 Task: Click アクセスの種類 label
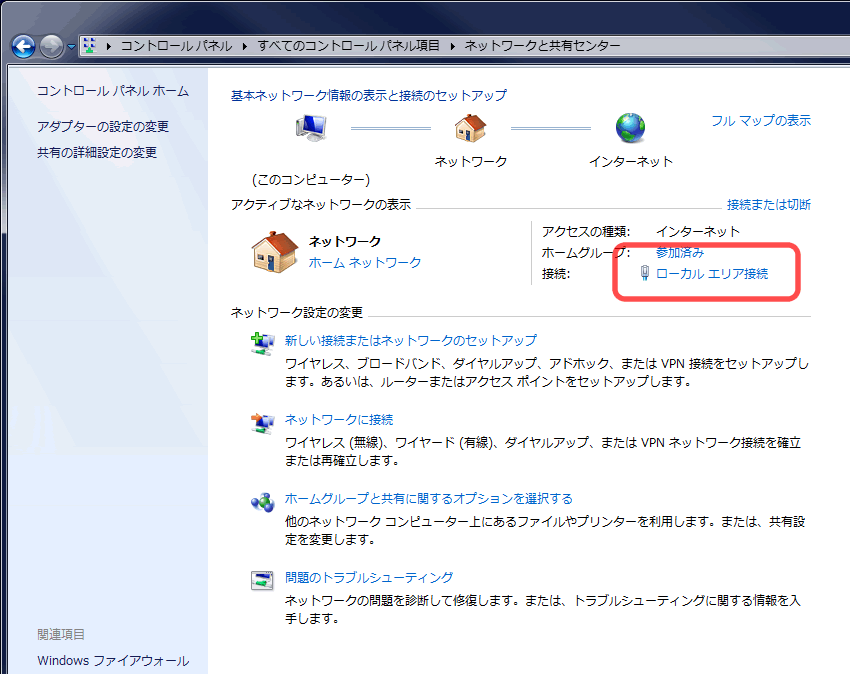tap(586, 232)
